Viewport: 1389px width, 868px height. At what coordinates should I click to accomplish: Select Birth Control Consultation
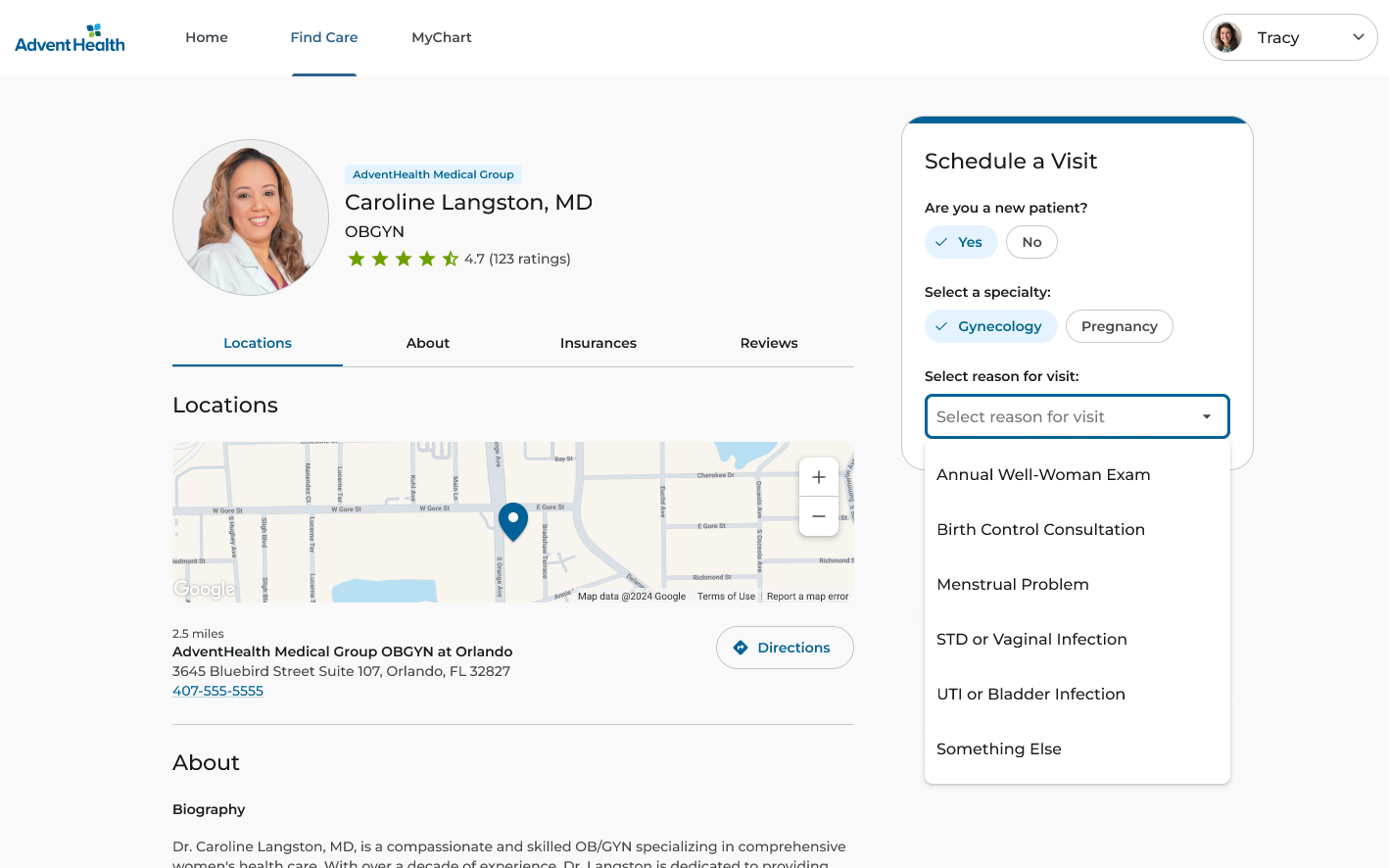(x=1078, y=529)
